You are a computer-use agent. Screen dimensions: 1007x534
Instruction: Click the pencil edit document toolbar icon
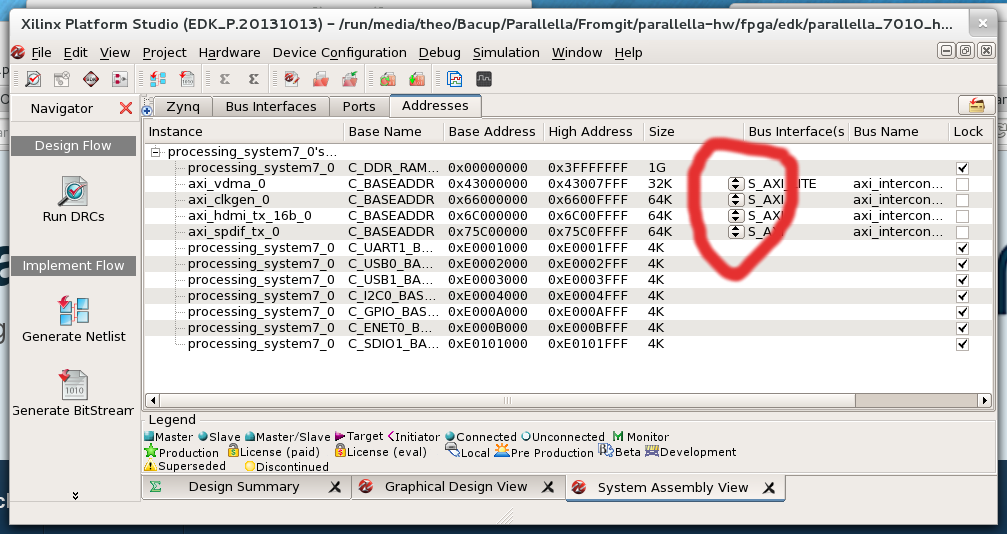[x=292, y=79]
